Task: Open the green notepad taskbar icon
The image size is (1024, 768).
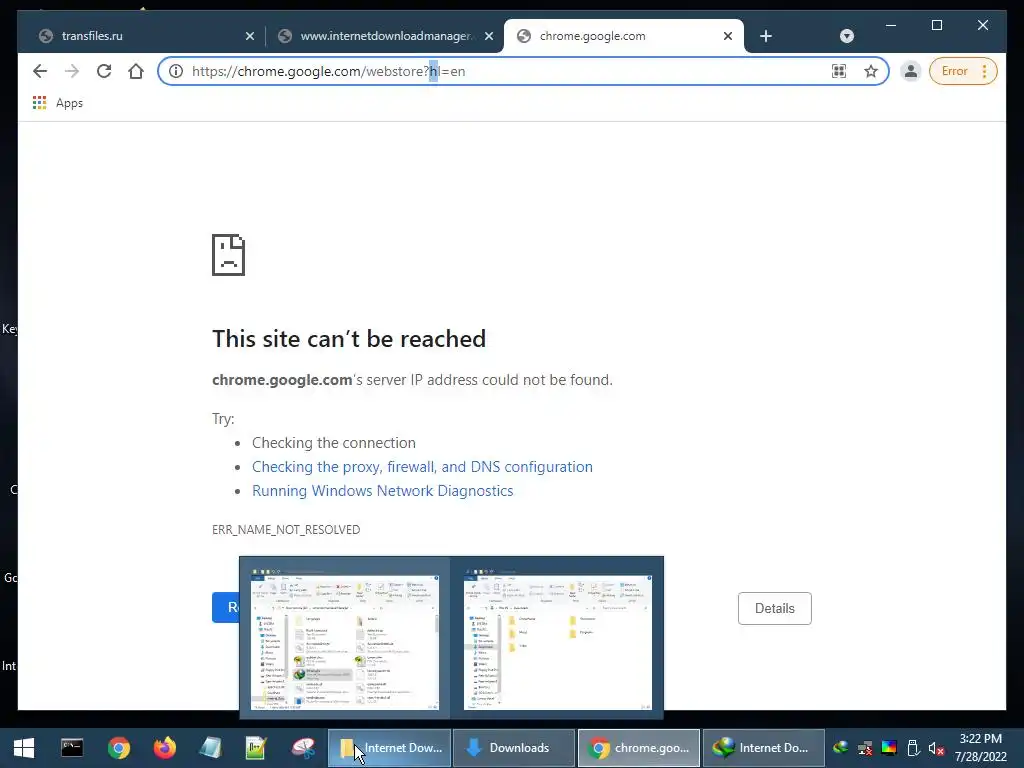Action: click(256, 748)
